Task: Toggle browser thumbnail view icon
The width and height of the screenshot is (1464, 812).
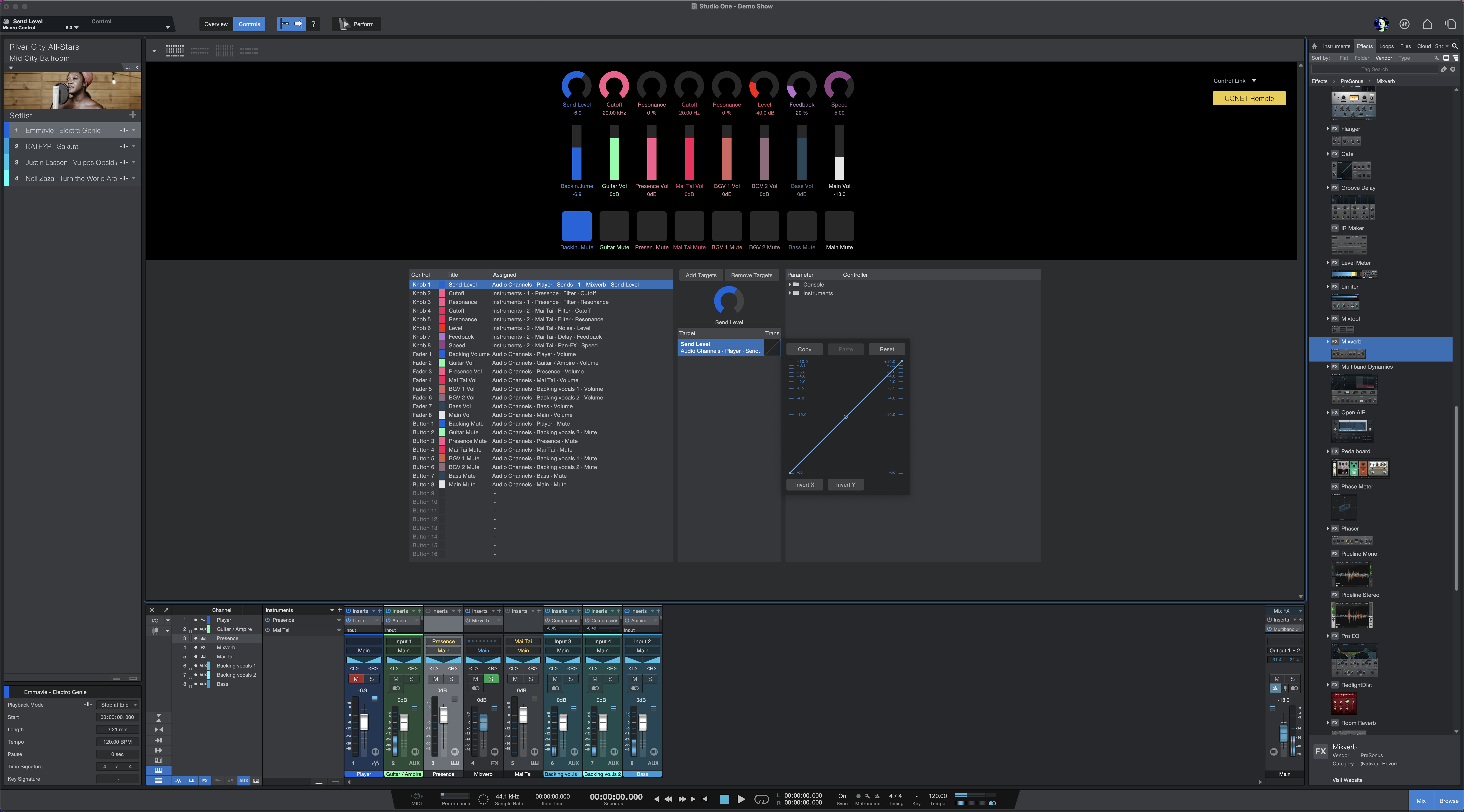Action: click(1446, 58)
